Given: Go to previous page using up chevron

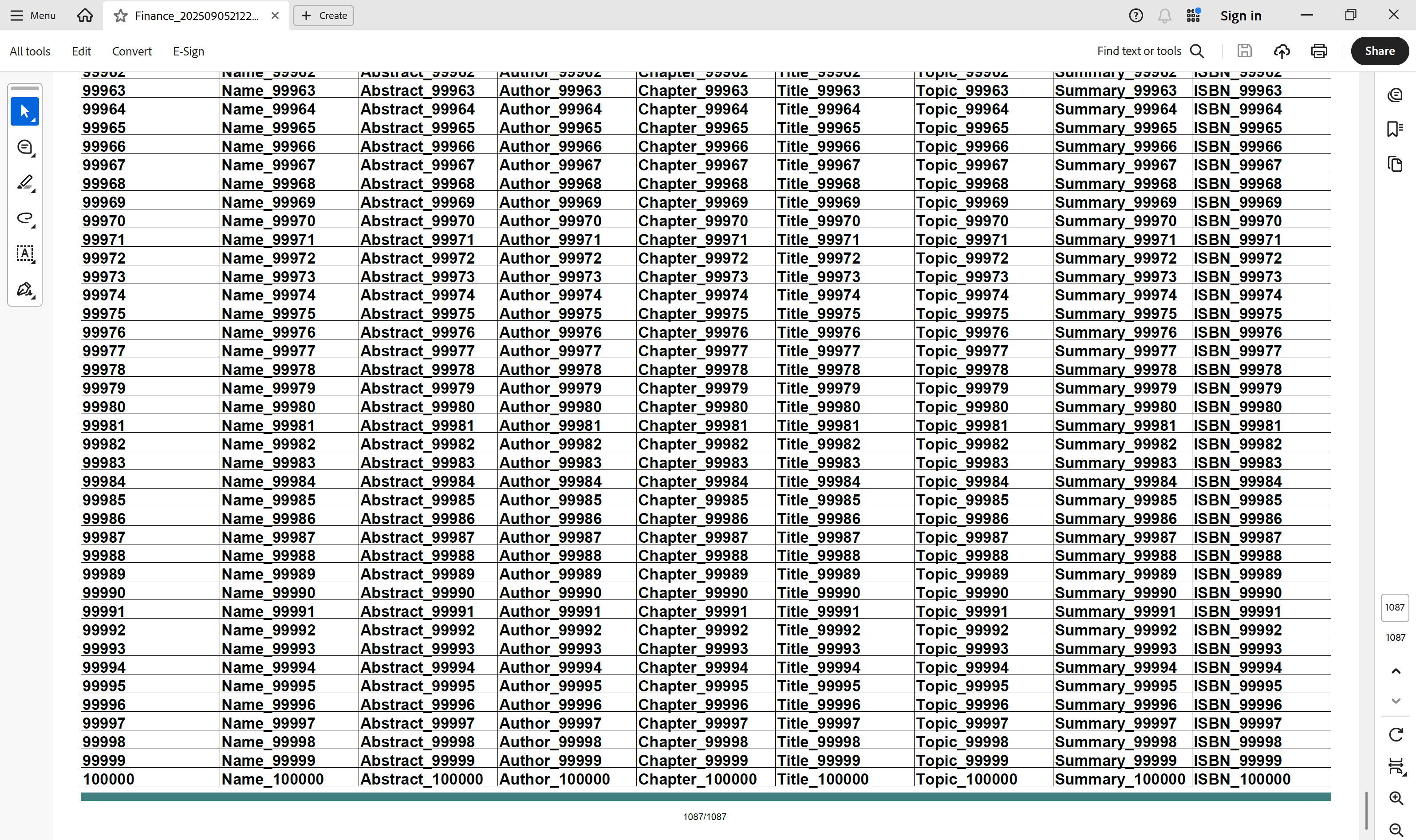Looking at the screenshot, I should 1396,671.
